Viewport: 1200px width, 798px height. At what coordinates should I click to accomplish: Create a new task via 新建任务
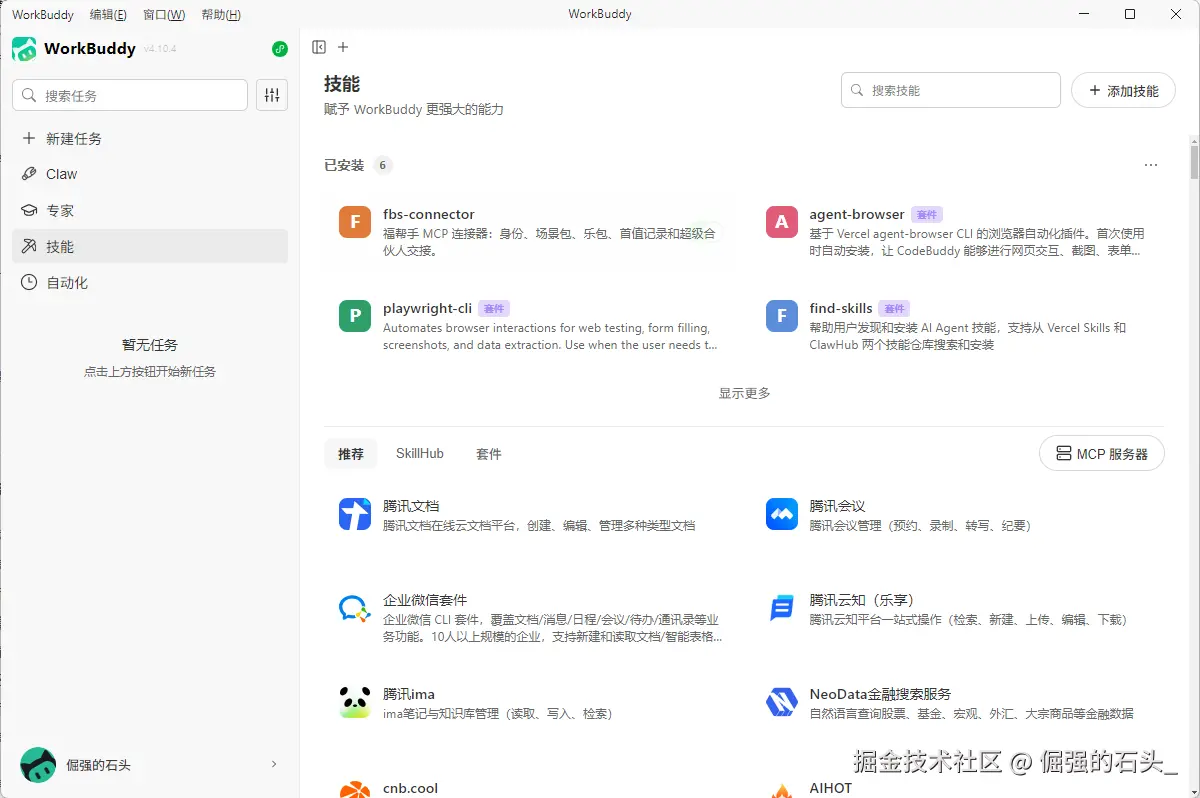tap(150, 139)
